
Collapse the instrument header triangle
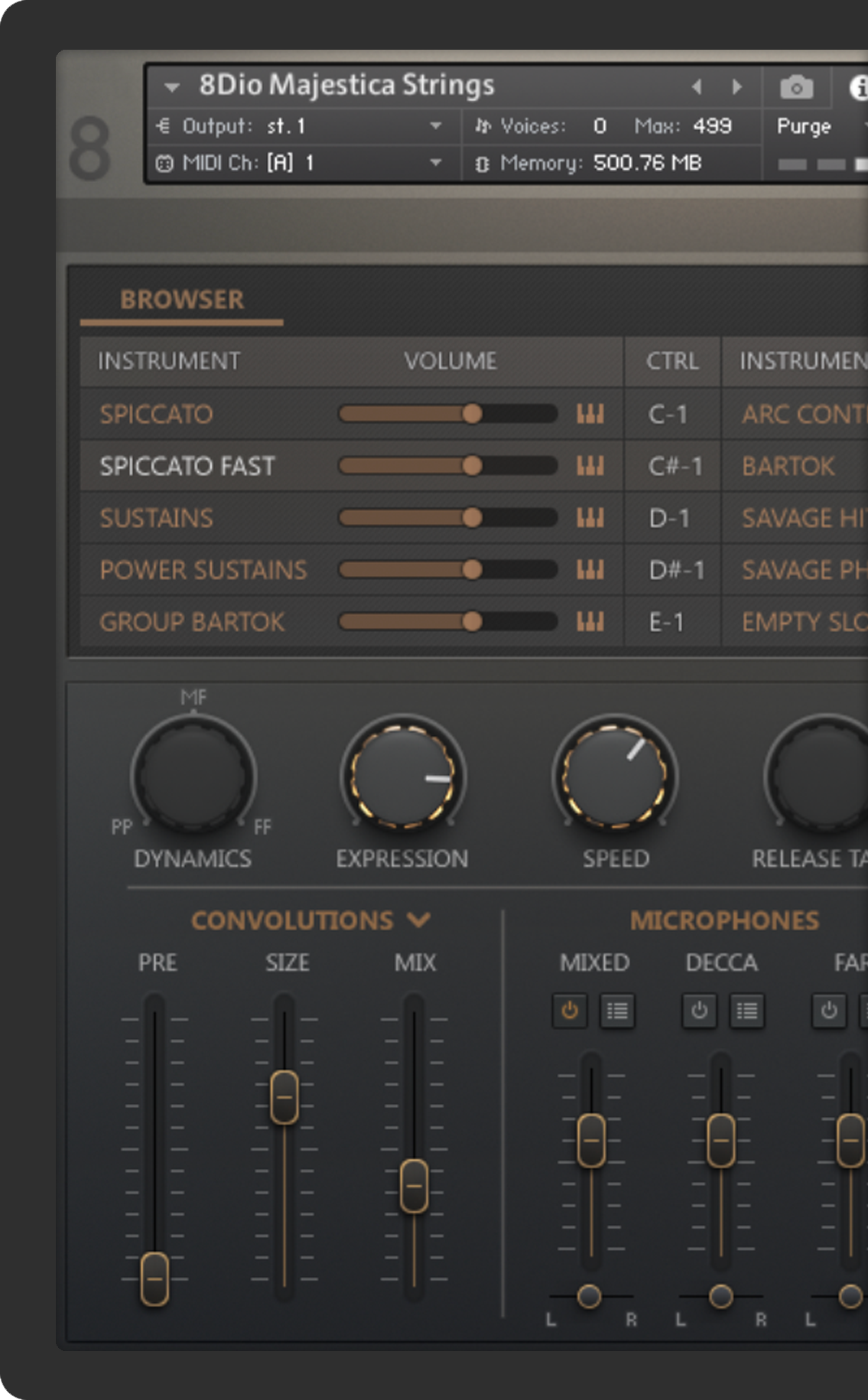click(172, 87)
